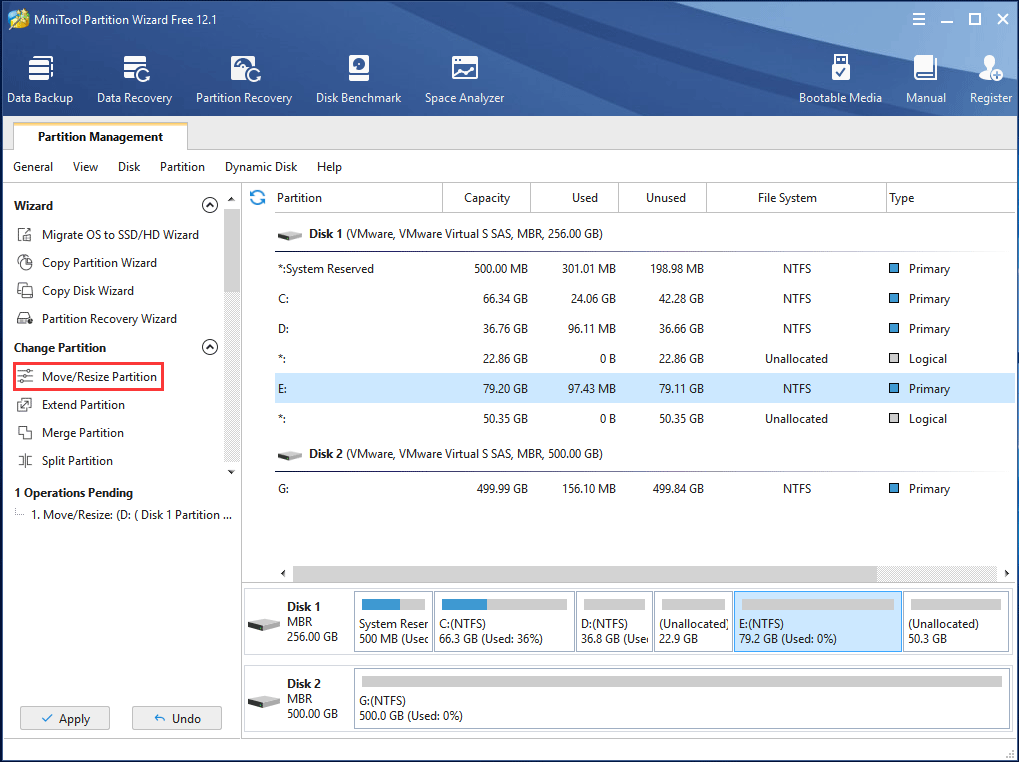Click the blue Primary swatch on E: row
The image size is (1019, 762).
pos(894,388)
